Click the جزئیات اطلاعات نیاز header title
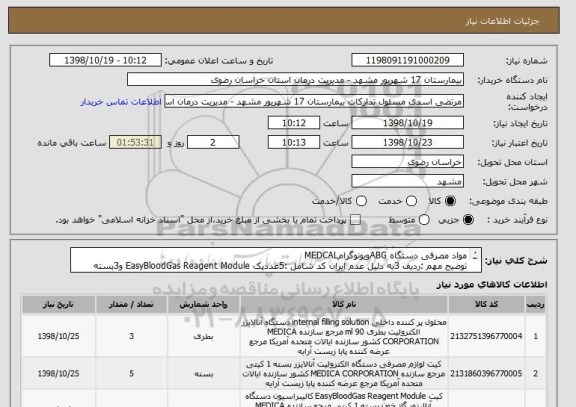This screenshot has height=407, width=576. click(x=502, y=21)
